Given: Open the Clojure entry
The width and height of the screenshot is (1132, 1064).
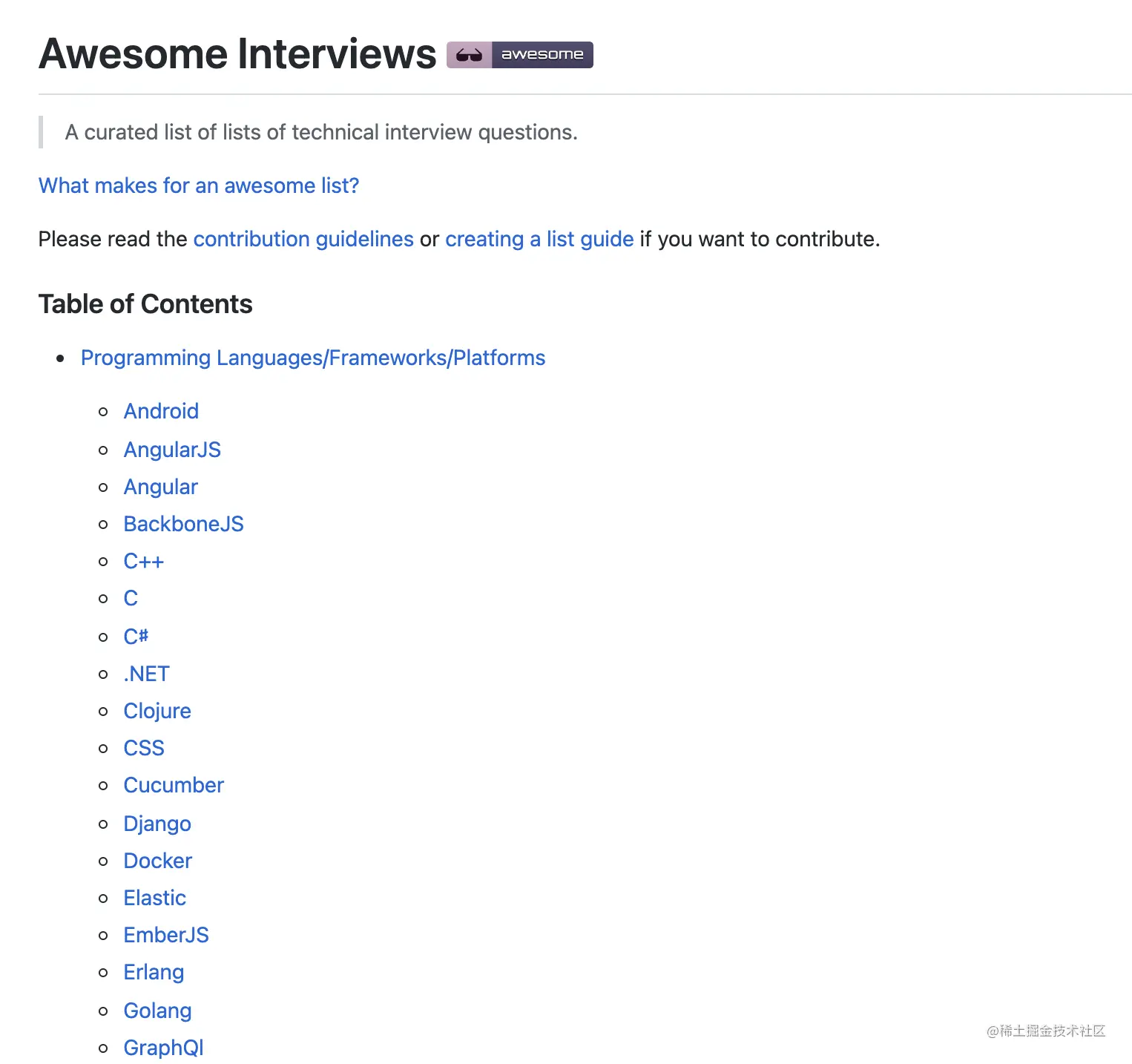Looking at the screenshot, I should point(157,711).
